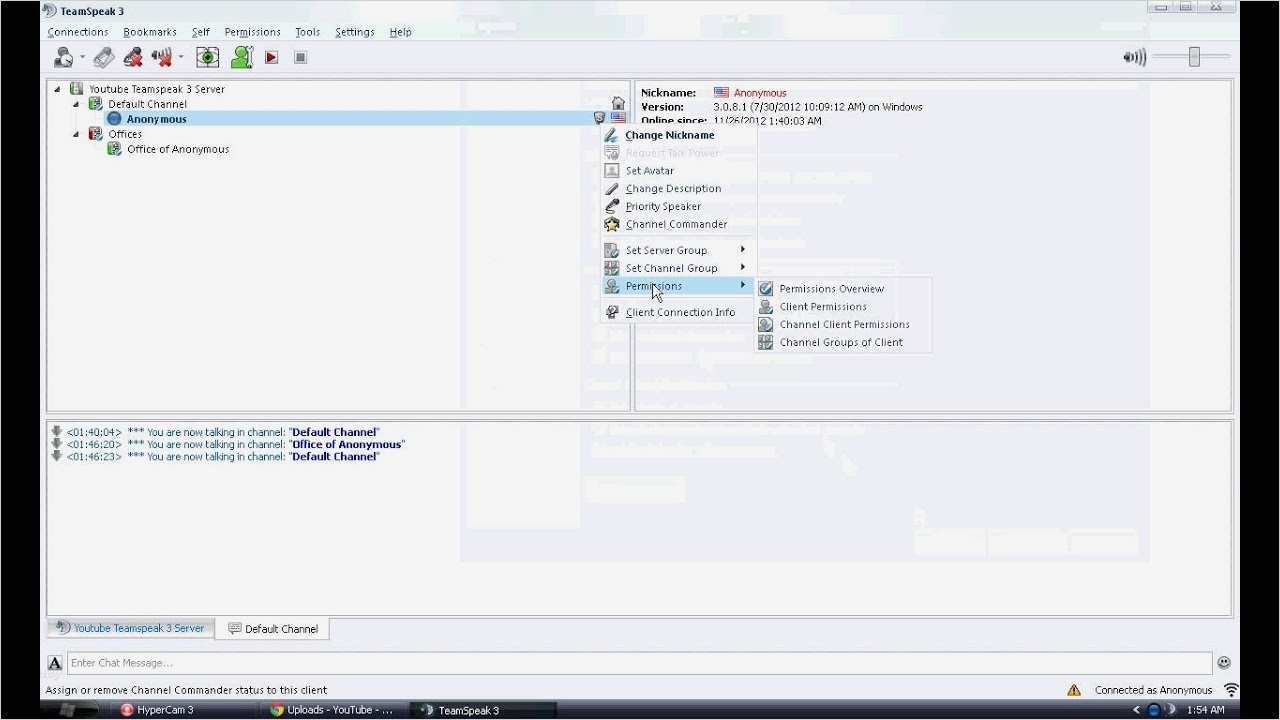This screenshot has width=1280, height=720.
Task: Open the Settings menu
Action: click(354, 31)
